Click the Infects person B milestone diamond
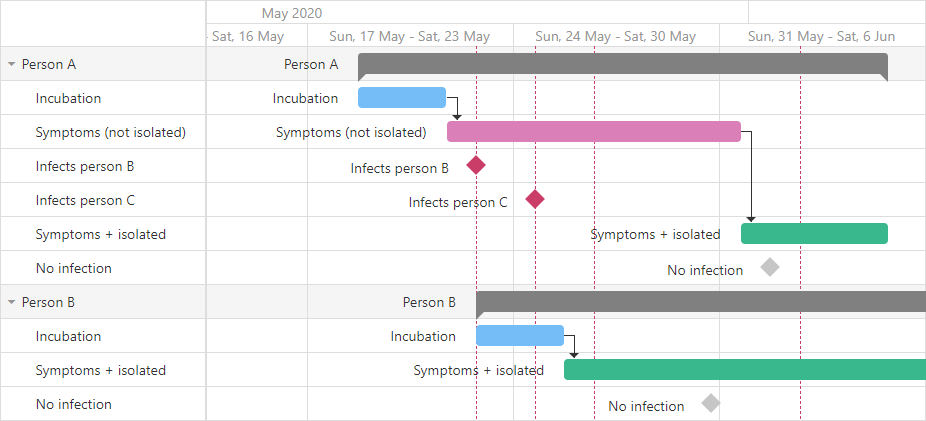The image size is (926, 421). [476, 165]
